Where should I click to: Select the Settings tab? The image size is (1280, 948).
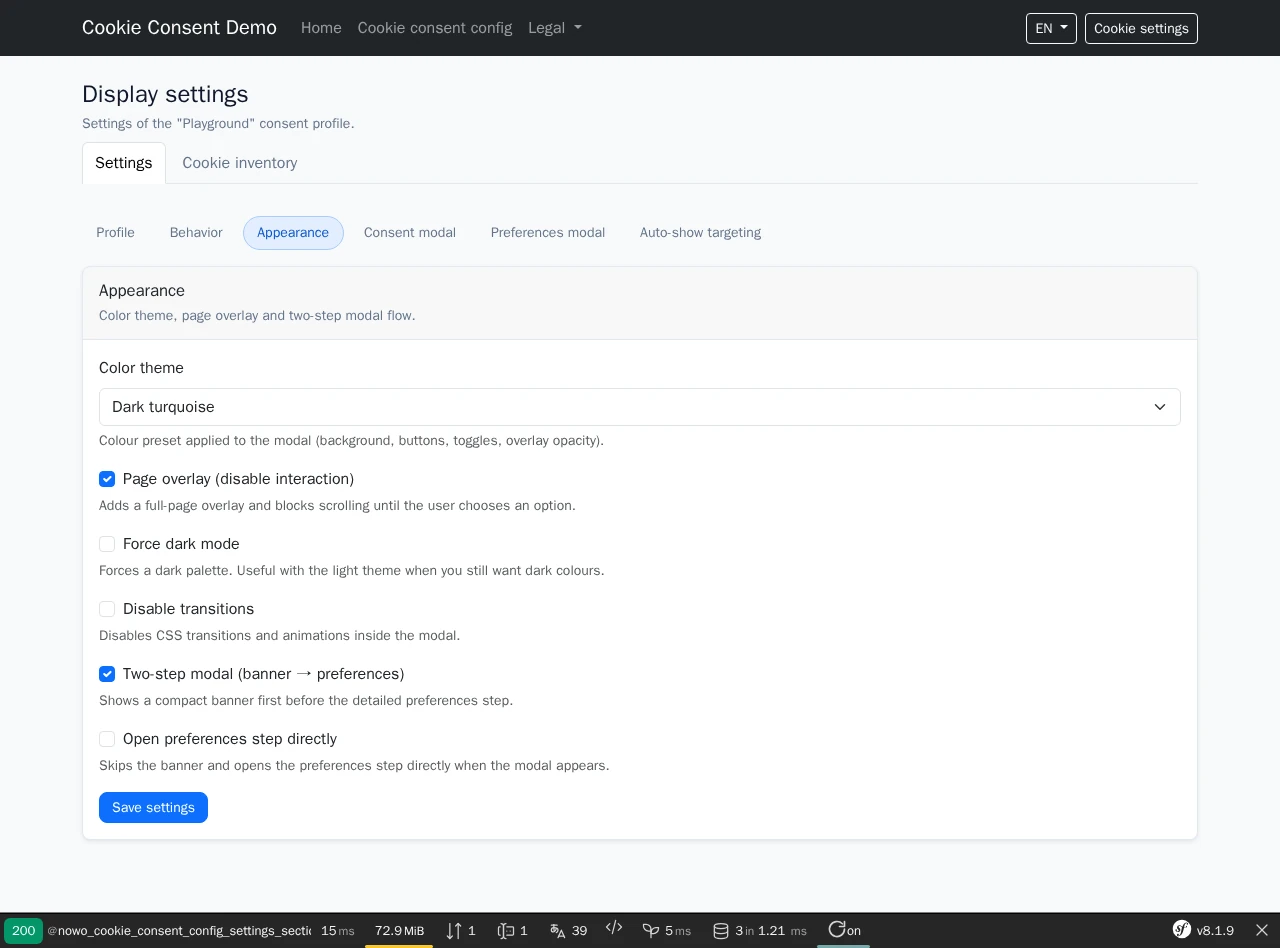[124, 163]
